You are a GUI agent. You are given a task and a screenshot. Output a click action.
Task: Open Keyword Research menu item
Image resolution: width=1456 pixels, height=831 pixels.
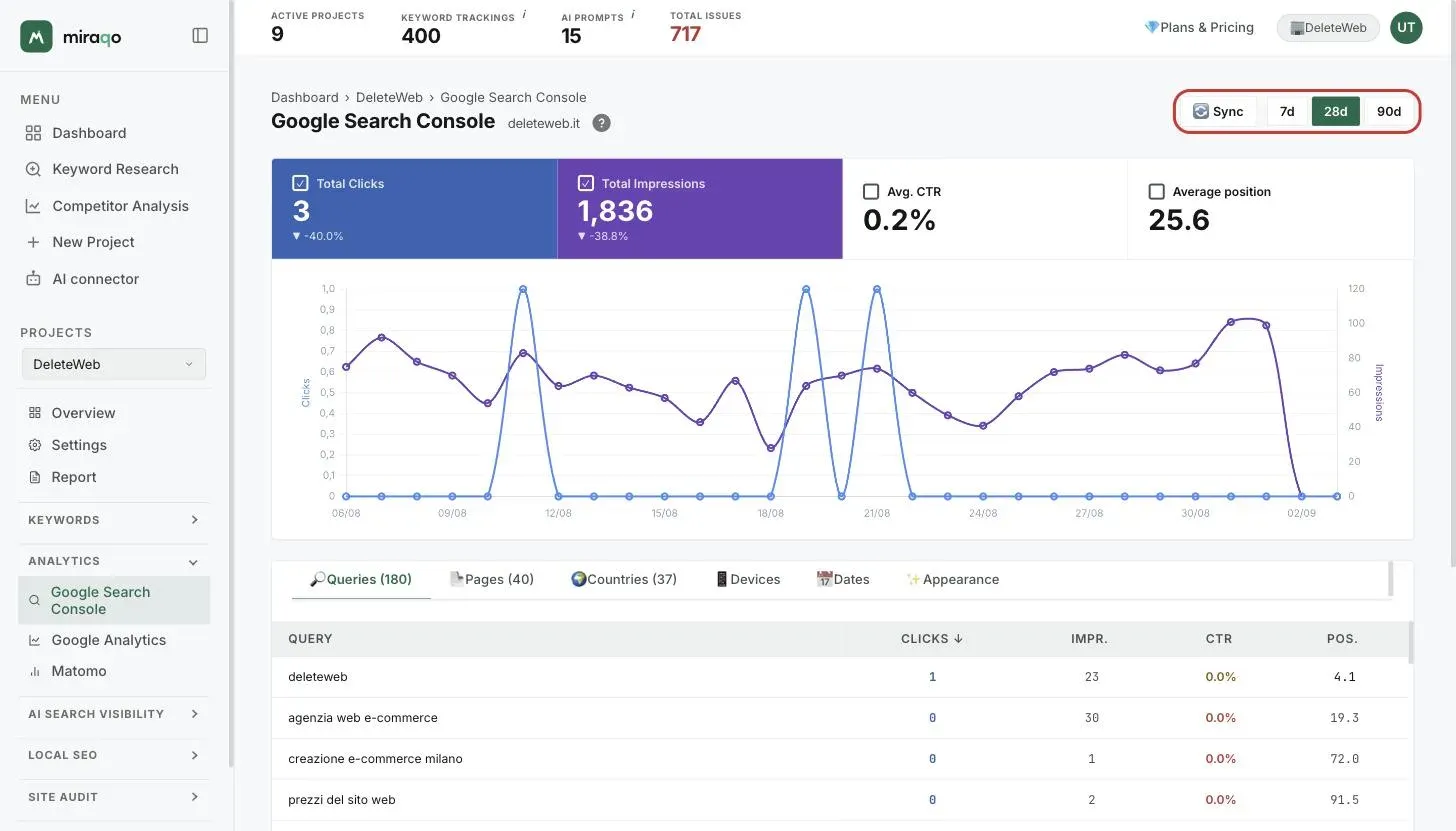pyautogui.click(x=115, y=169)
